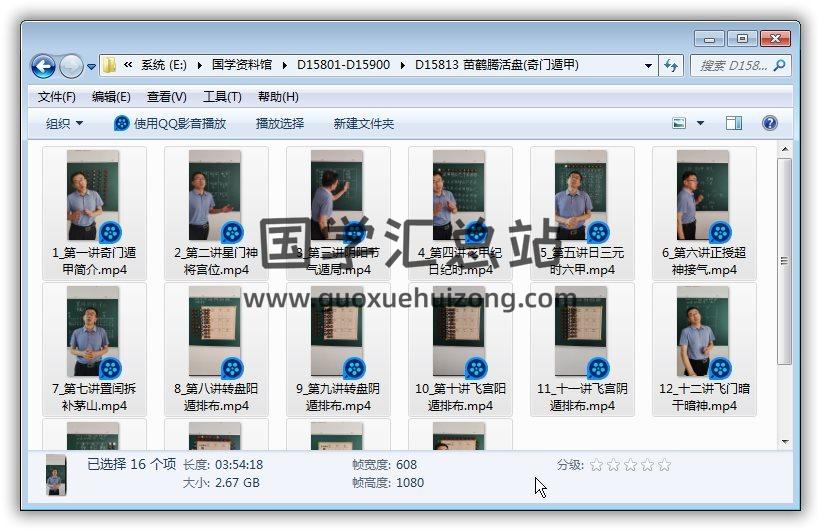Click the Forward navigation arrow button
This screenshot has width=821, height=531.
71,66
